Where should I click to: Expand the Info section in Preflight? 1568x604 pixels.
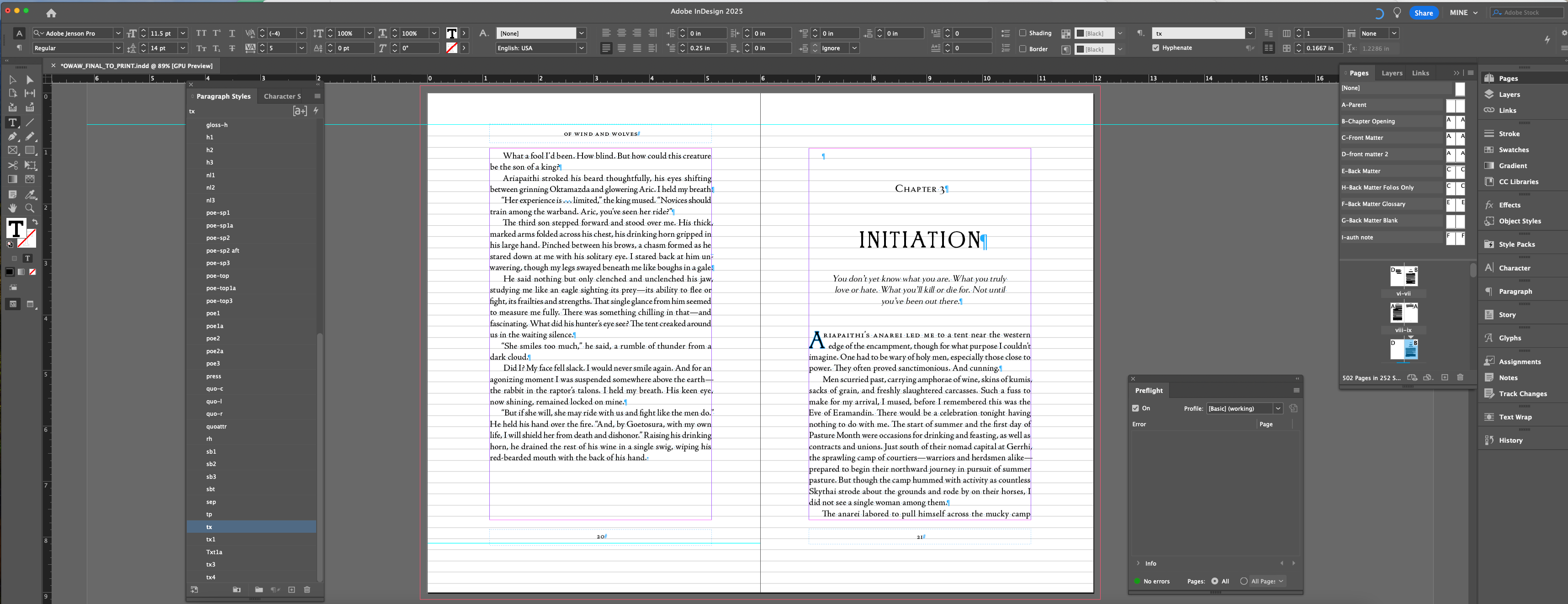1138,563
